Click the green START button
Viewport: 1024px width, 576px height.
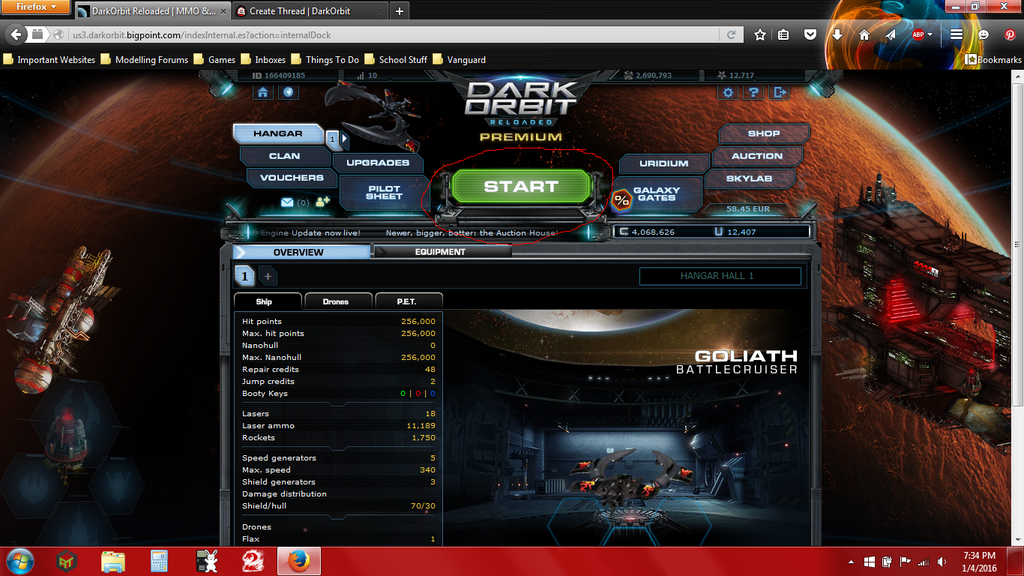pos(519,187)
